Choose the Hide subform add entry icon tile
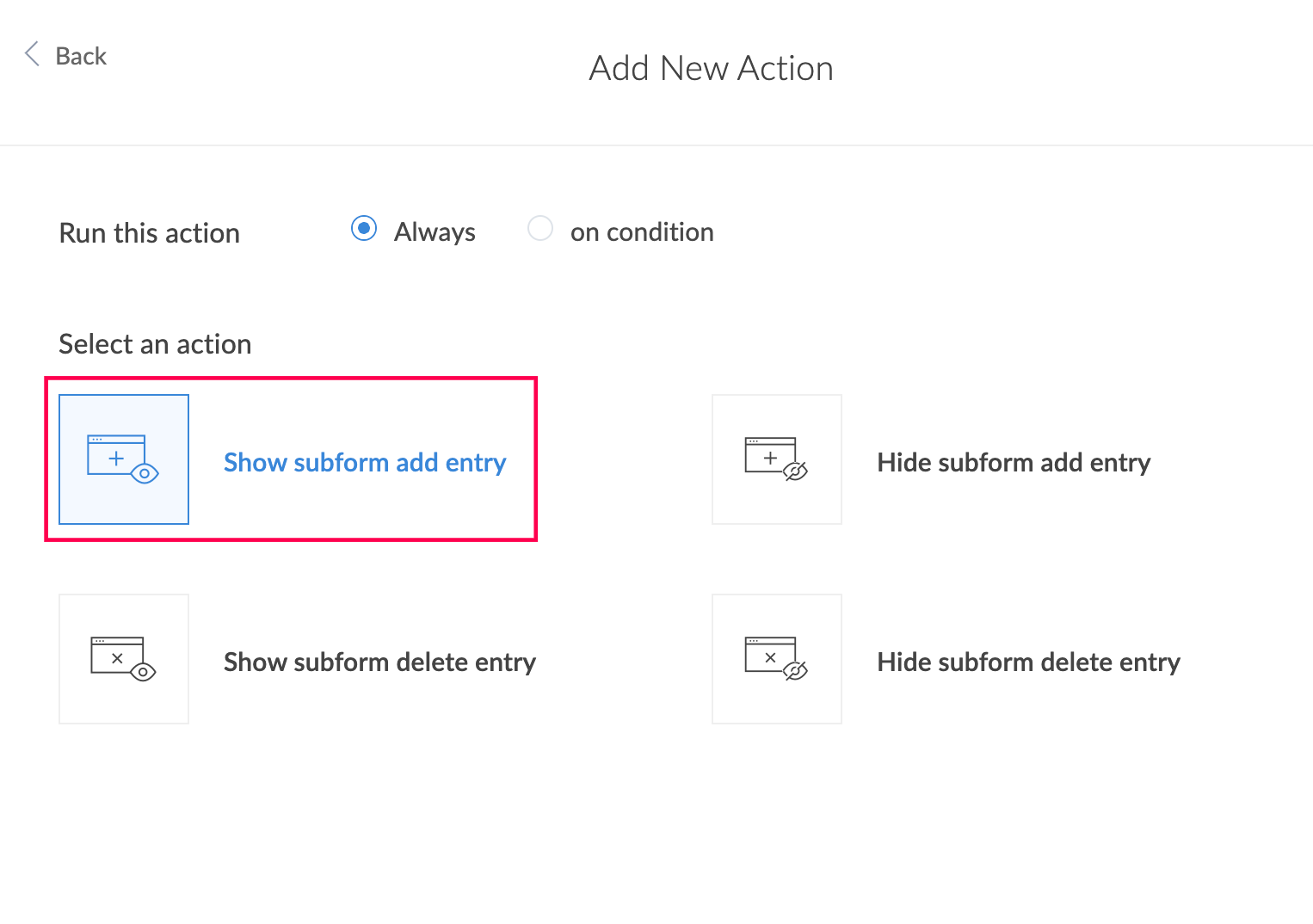The image size is (1313, 924). coord(777,459)
